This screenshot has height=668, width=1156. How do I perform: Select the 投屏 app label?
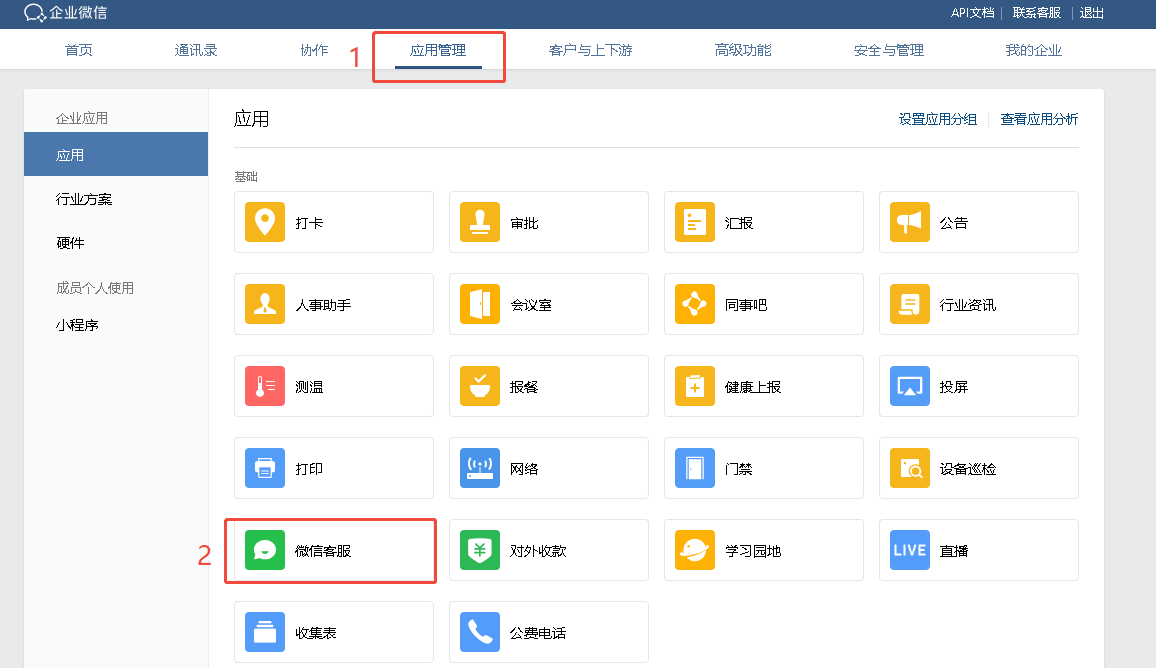(x=953, y=386)
